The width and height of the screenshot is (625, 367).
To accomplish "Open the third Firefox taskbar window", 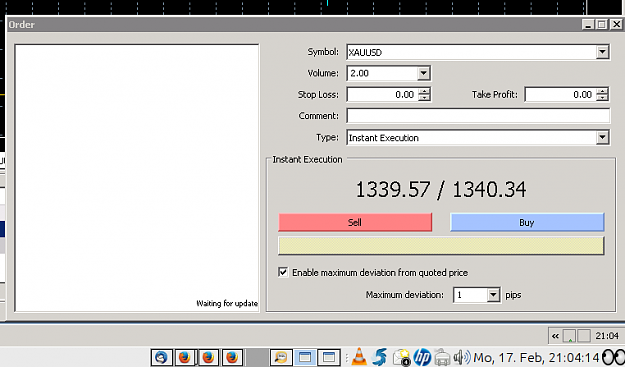I will 232,357.
